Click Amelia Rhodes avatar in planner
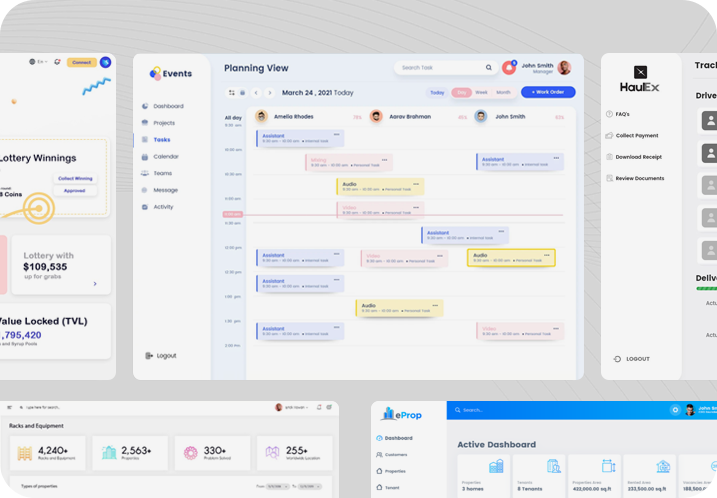This screenshot has width=717, height=498. 262,116
